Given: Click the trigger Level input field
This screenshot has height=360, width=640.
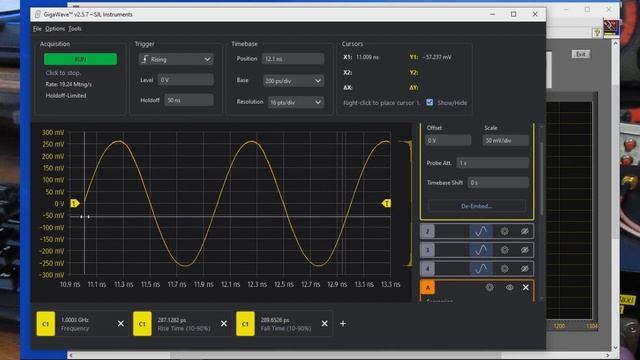Looking at the screenshot, I should point(186,80).
